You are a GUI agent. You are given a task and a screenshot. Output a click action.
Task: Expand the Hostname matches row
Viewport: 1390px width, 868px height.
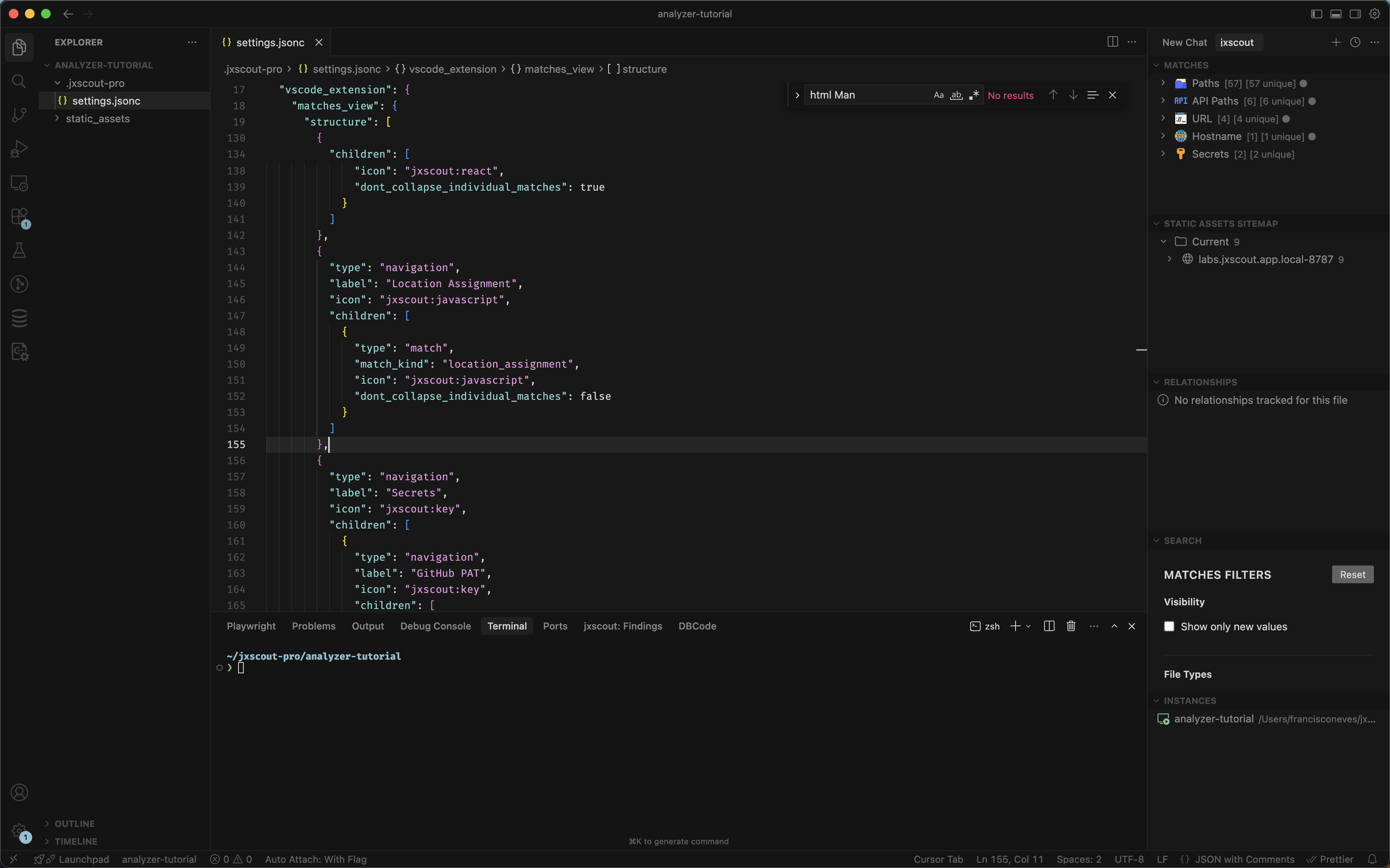point(1163,136)
